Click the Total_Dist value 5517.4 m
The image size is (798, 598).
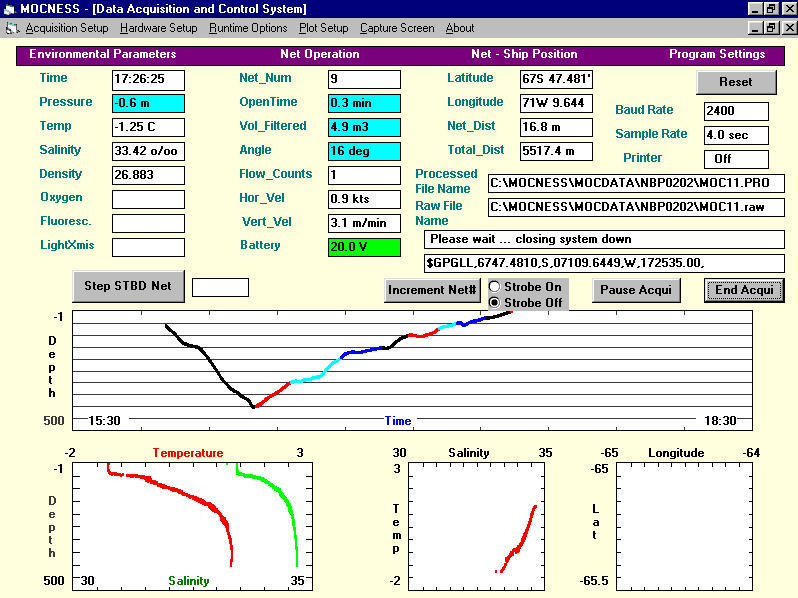(x=556, y=151)
